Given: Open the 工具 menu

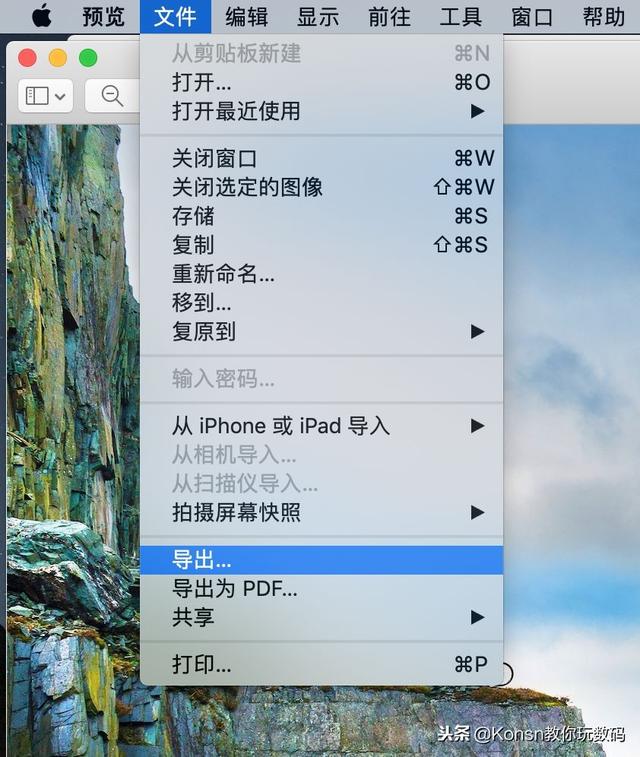Looking at the screenshot, I should pyautogui.click(x=461, y=17).
